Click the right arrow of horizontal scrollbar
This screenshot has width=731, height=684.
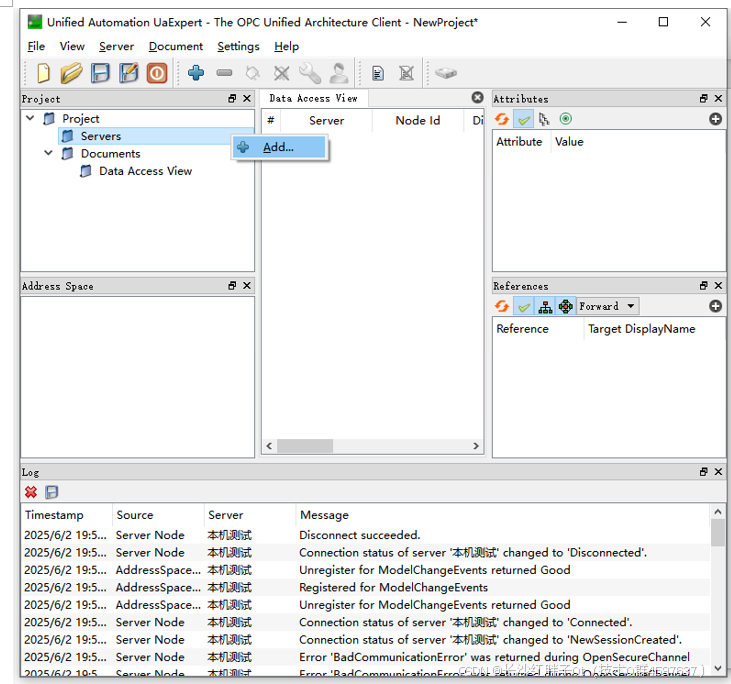coord(476,446)
